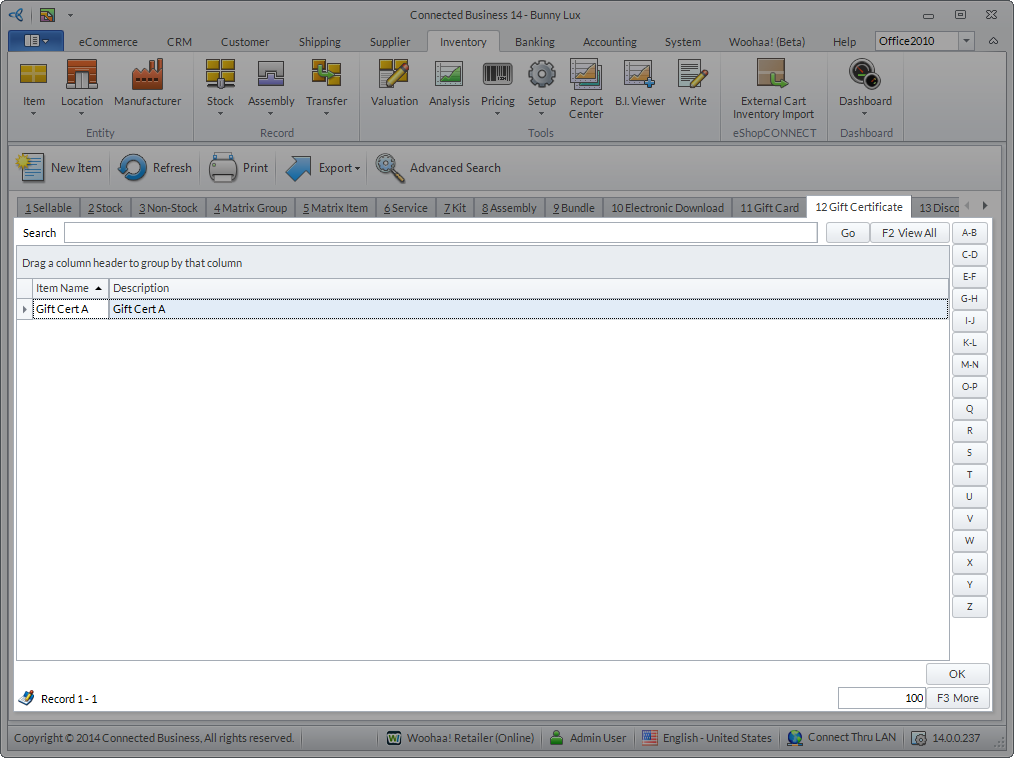Sort by the Item Name column header
1014x758 pixels.
[70, 288]
